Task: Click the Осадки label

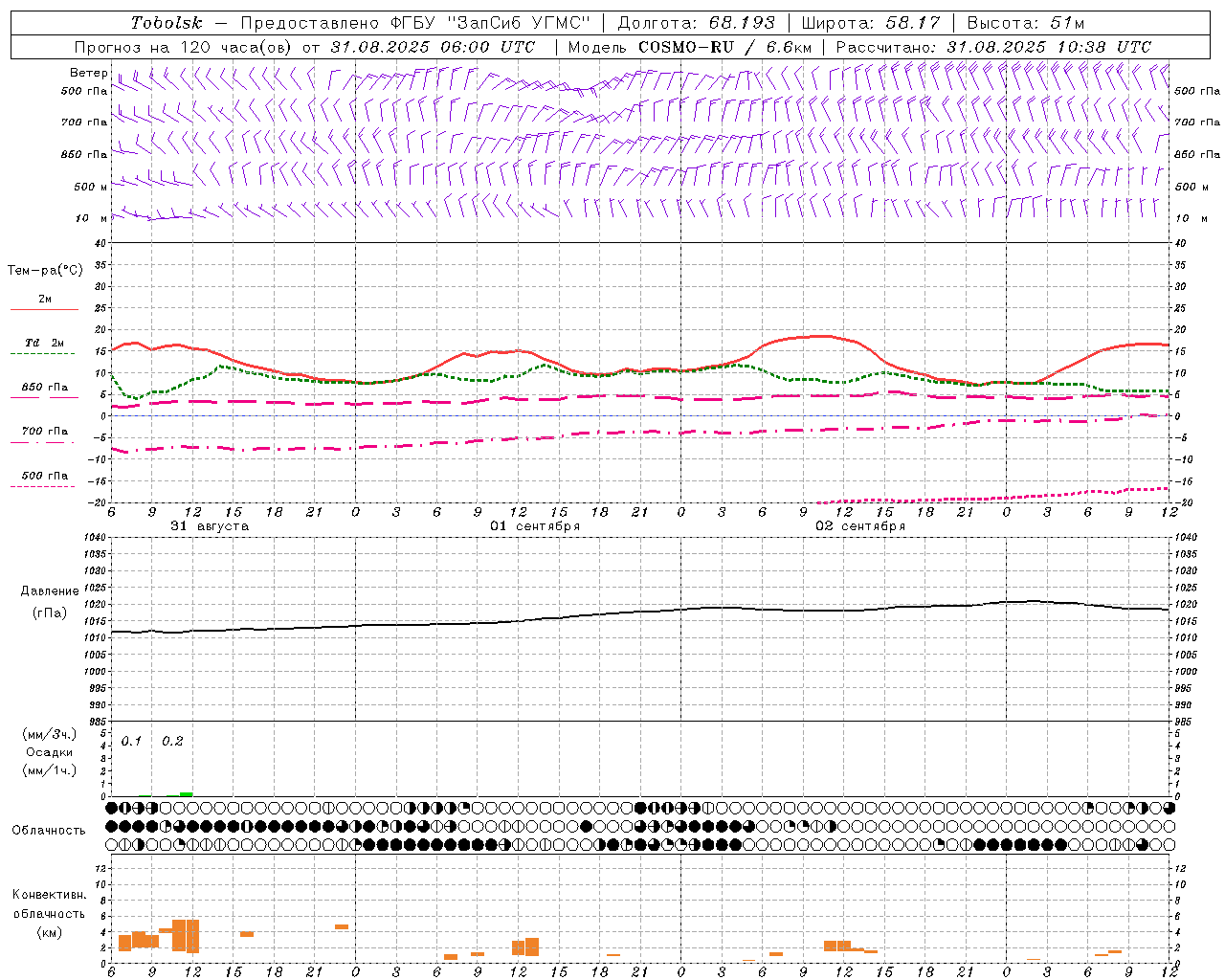Action: coord(50,752)
